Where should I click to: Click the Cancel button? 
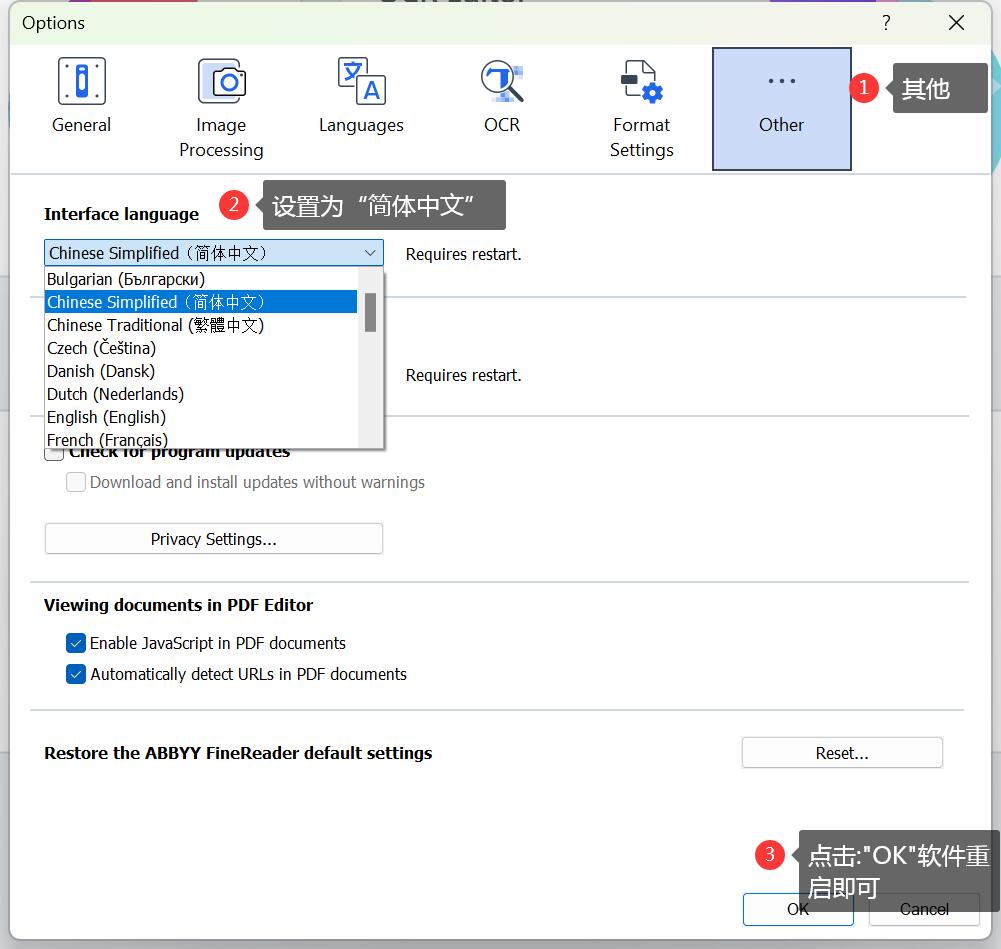(x=923, y=908)
